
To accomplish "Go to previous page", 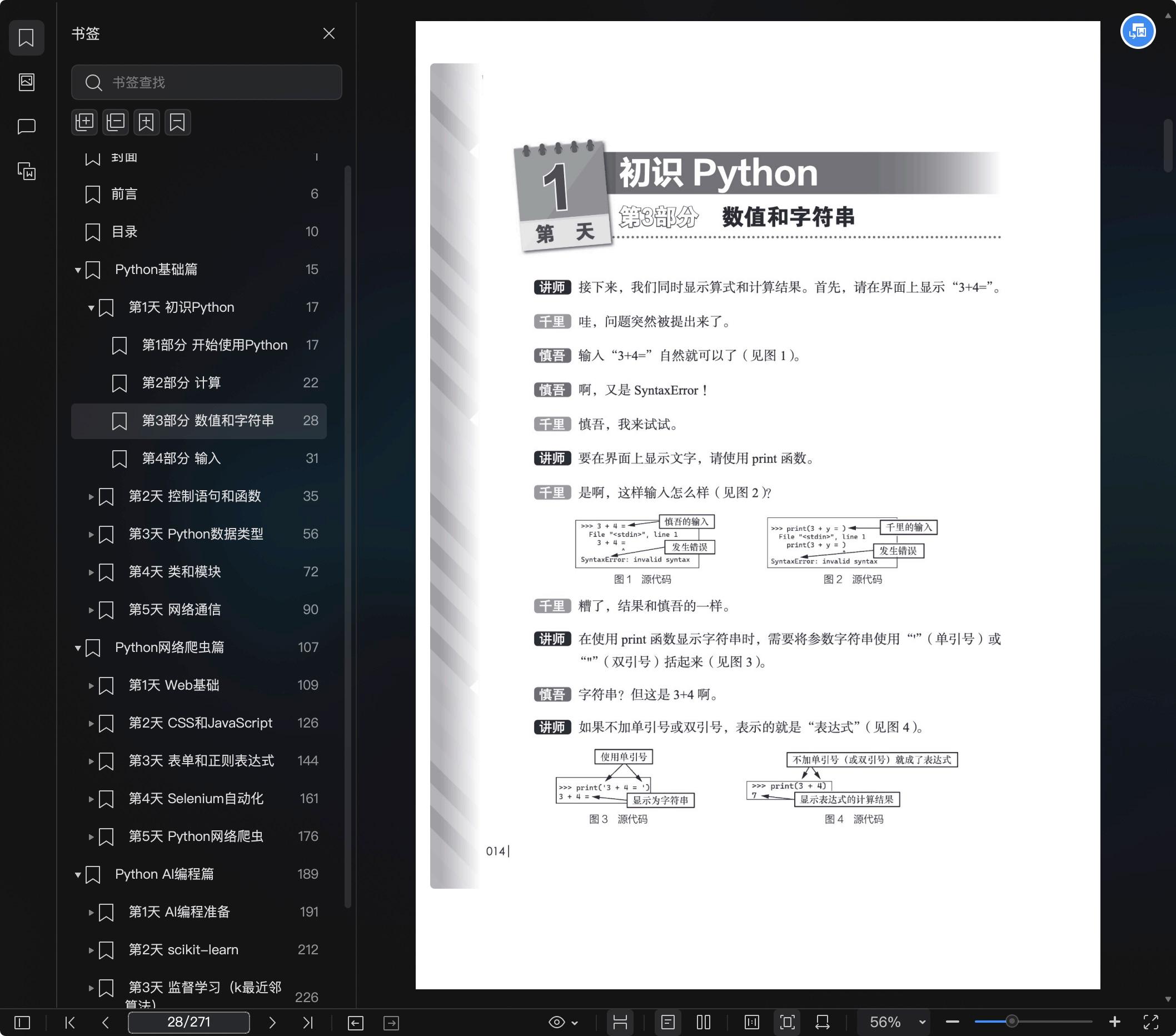I will pos(105,1022).
